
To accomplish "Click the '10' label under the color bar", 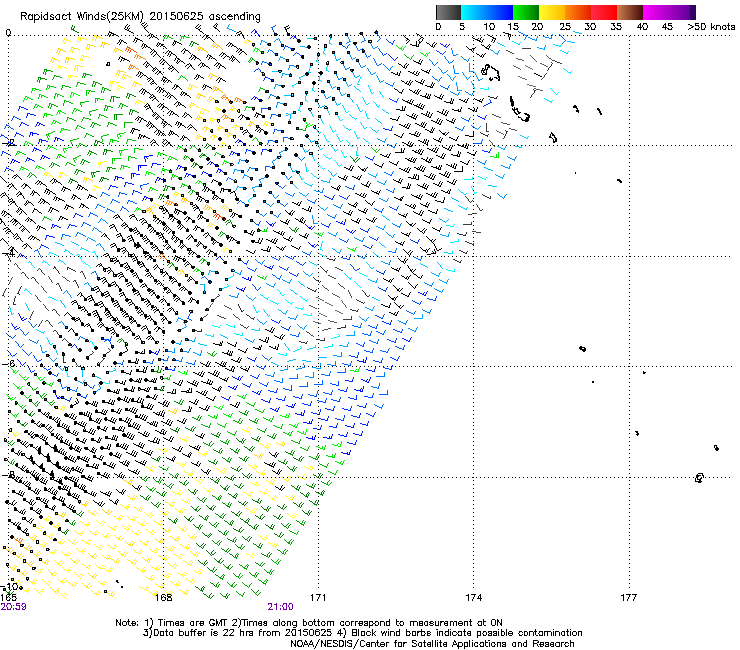I will [x=489, y=27].
